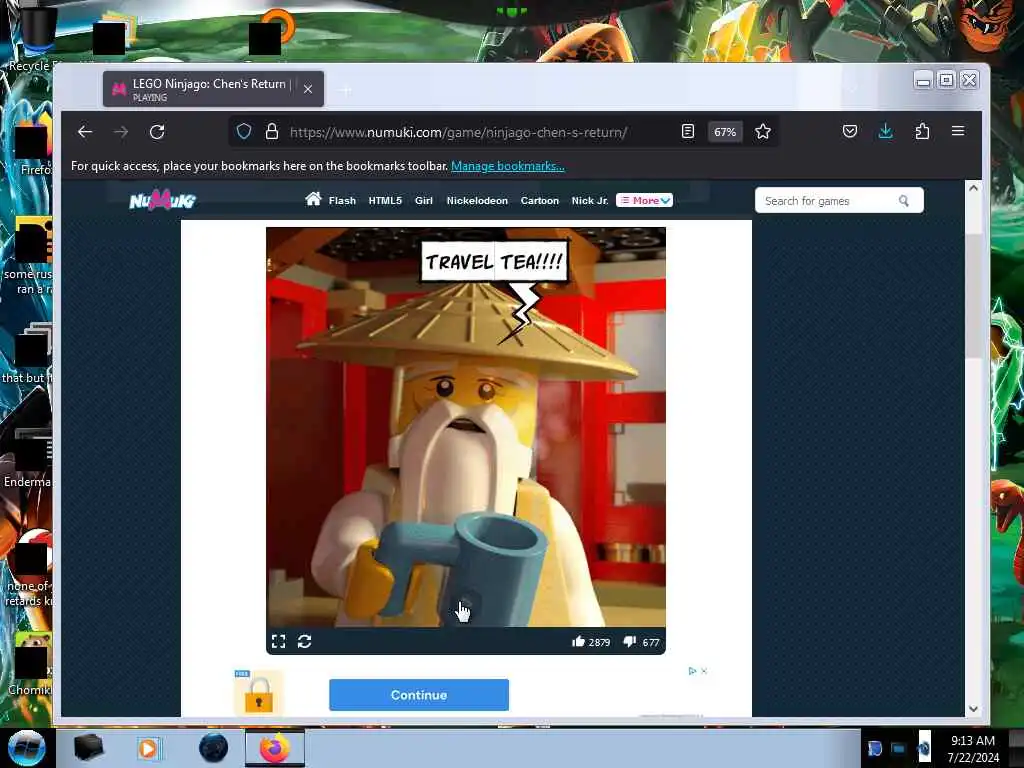Click the Manage bookmarks link
This screenshot has height=768, width=1024.
tap(507, 166)
